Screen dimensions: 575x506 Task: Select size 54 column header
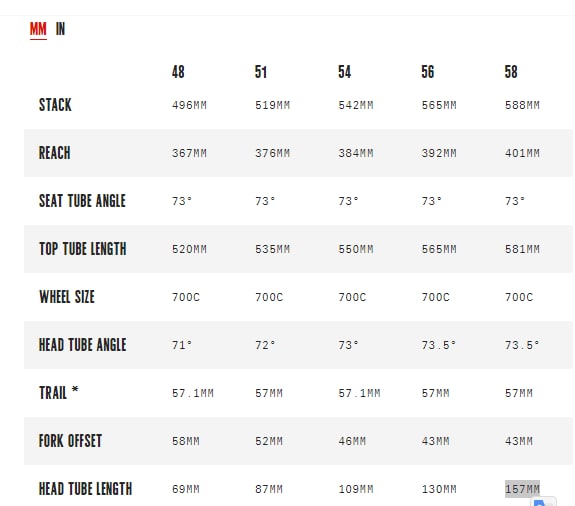click(345, 72)
